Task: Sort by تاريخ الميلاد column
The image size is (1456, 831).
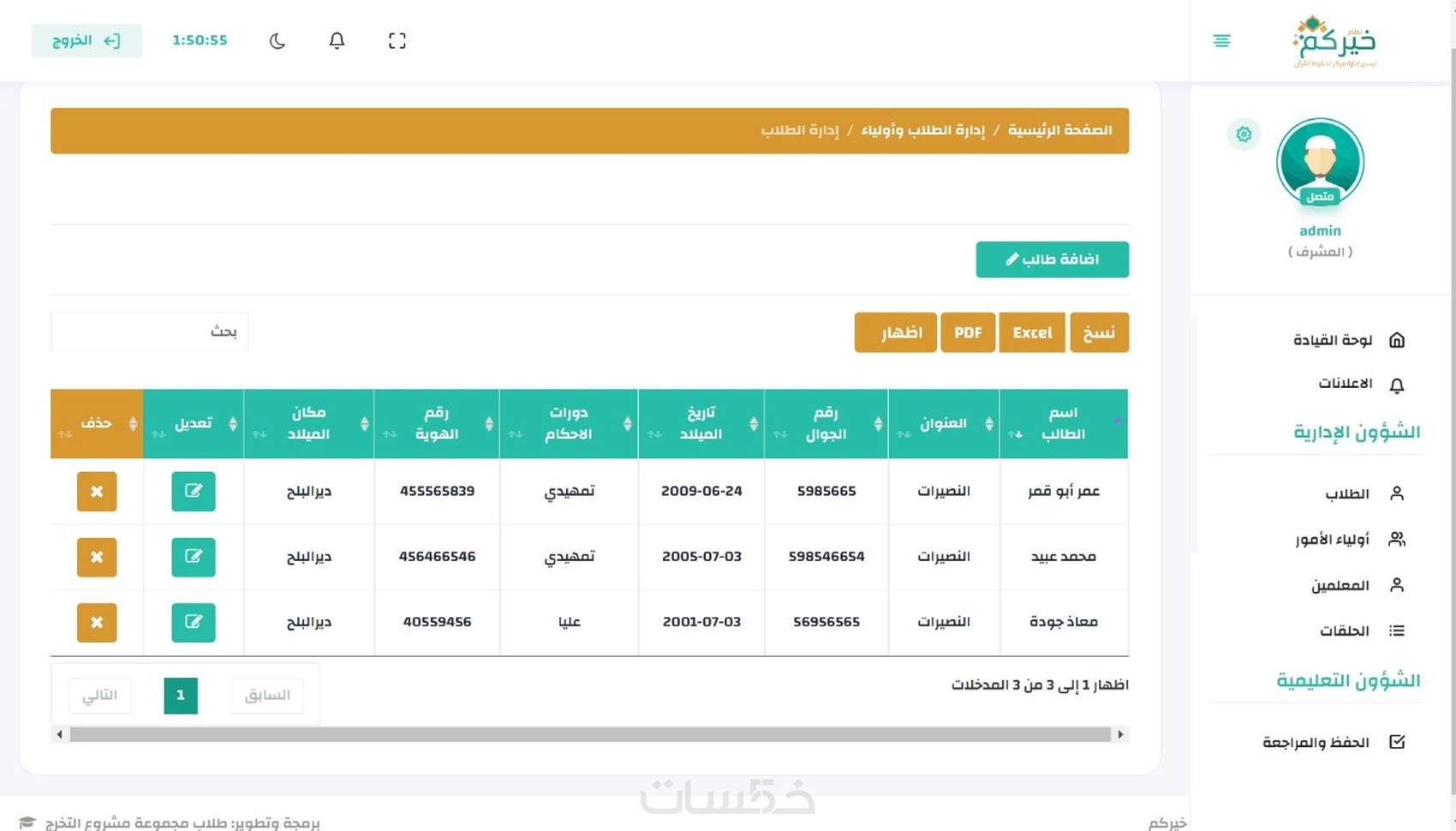Action: (701, 423)
